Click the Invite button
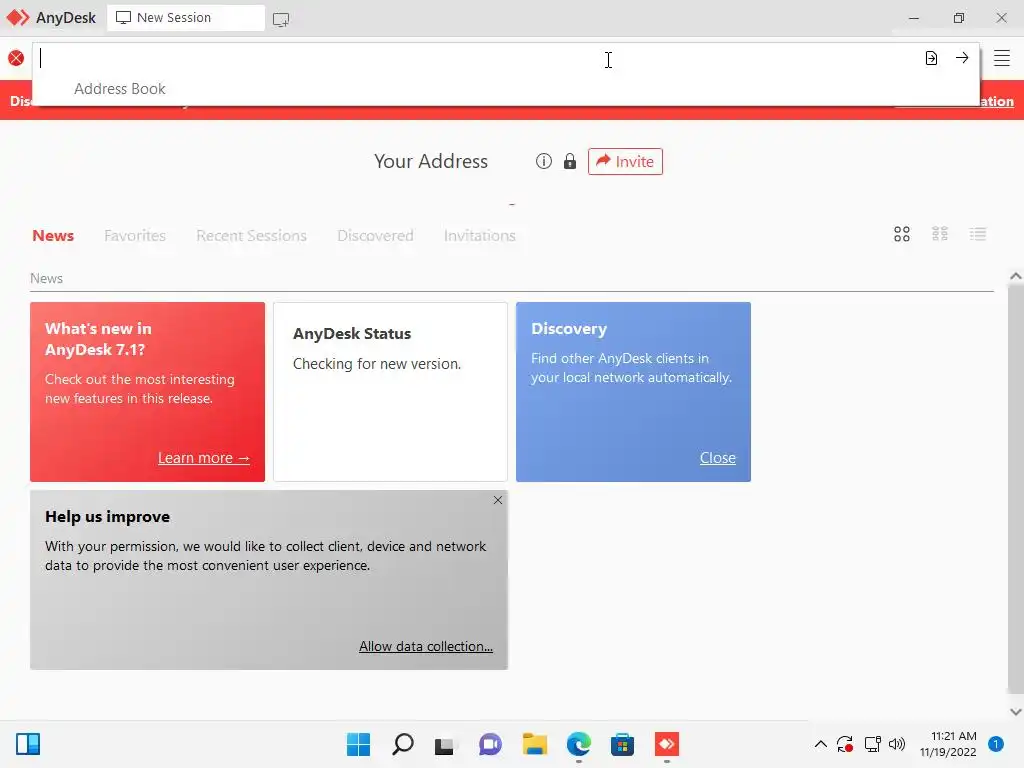 click(625, 161)
